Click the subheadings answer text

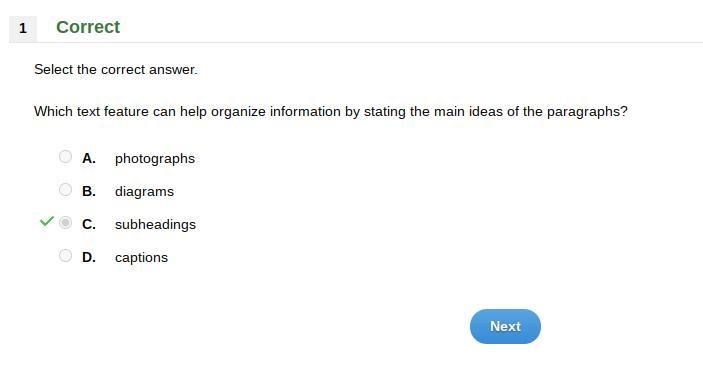[156, 225]
